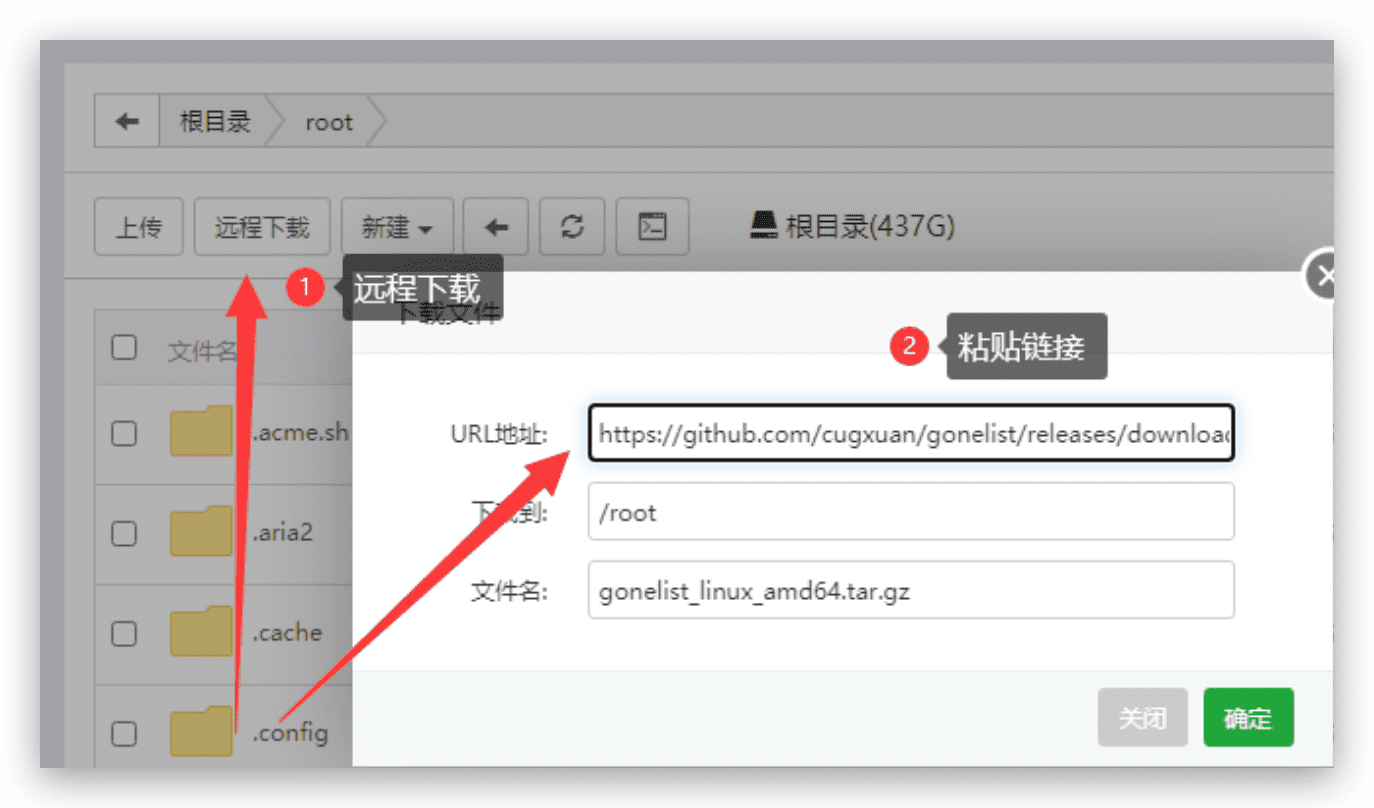Check the box for the .acme.sh folder
The height and width of the screenshot is (808, 1374).
click(124, 433)
